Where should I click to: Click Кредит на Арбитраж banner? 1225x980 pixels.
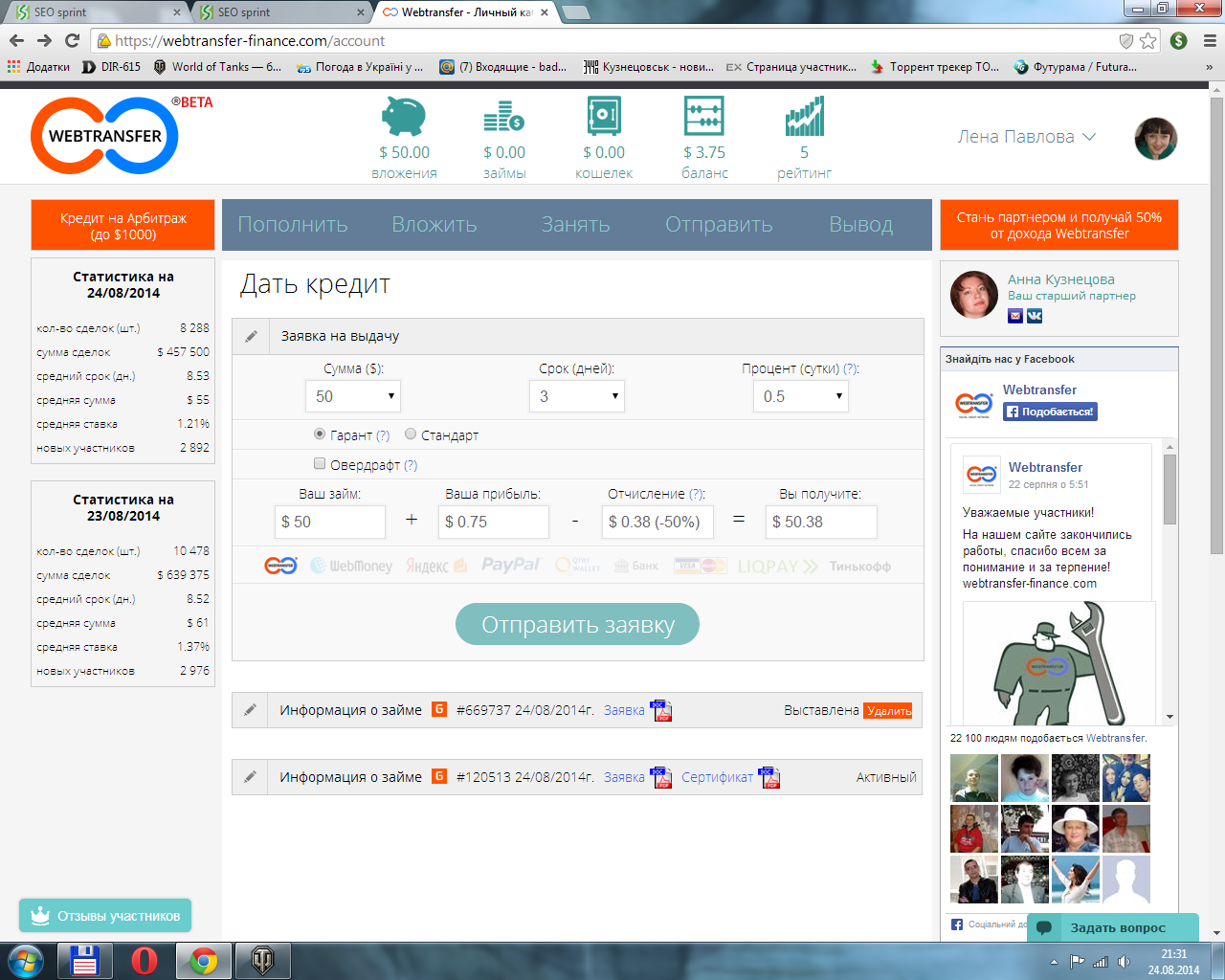coord(122,226)
